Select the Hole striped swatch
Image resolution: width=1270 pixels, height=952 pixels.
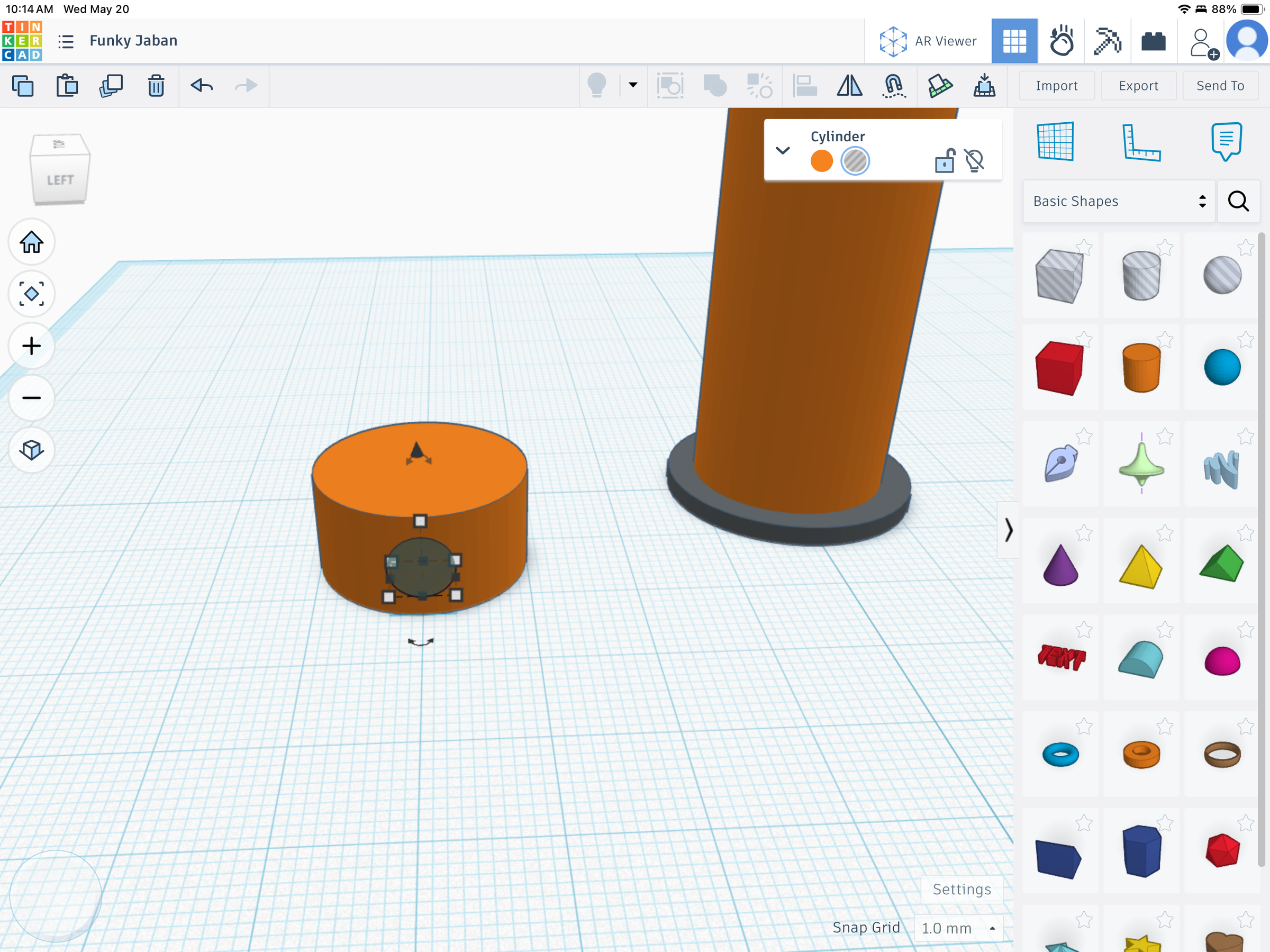click(855, 161)
